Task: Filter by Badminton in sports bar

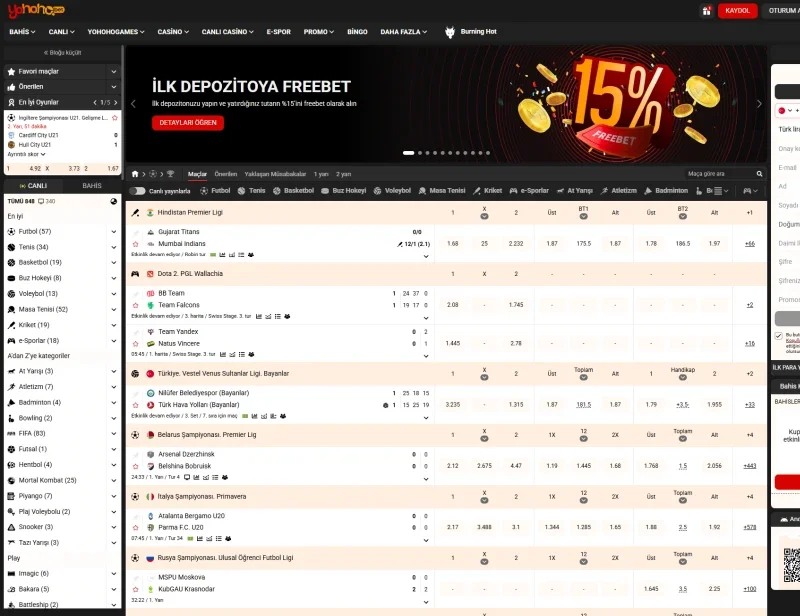Action: 666,191
